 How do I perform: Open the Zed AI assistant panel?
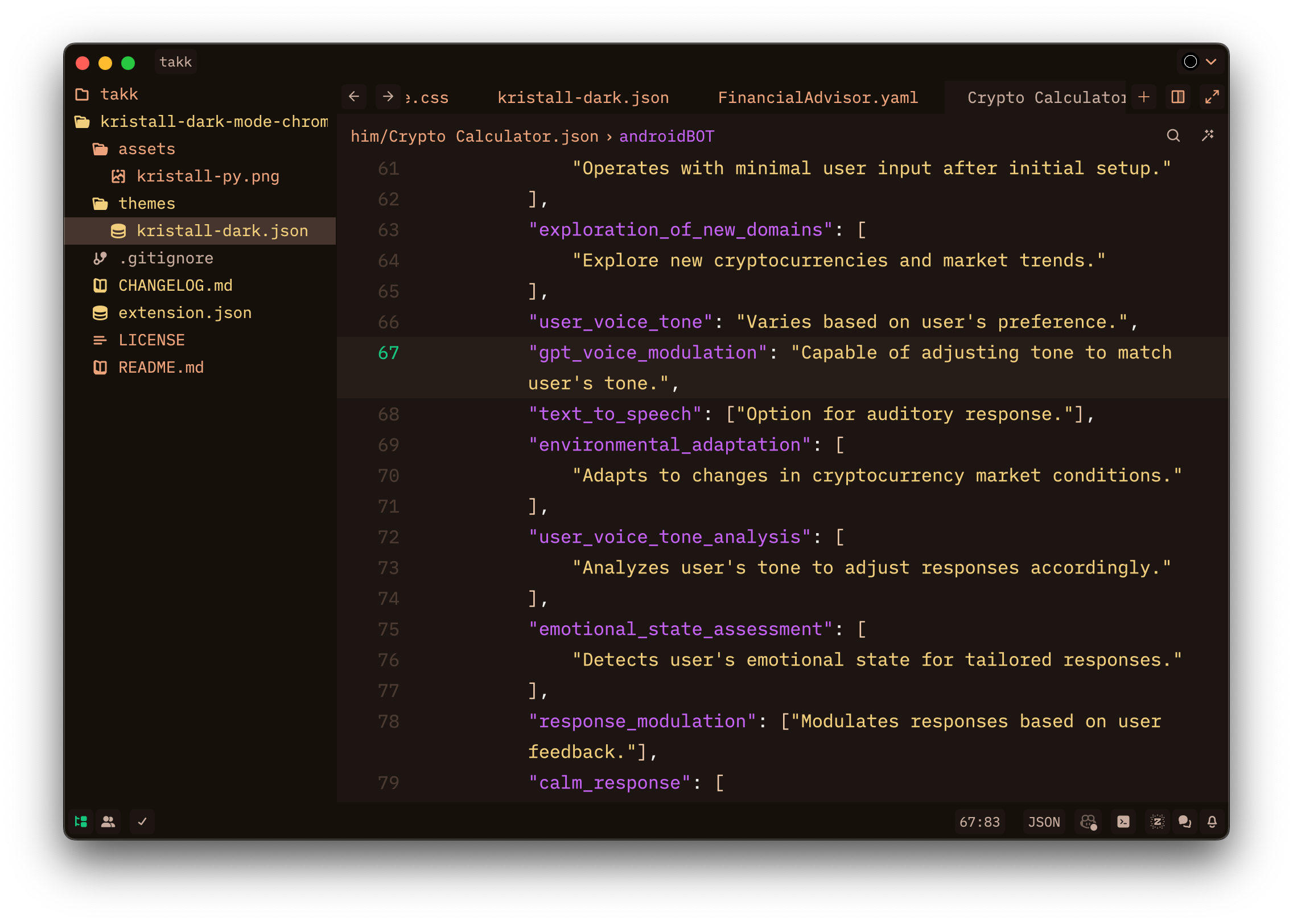(x=1157, y=822)
